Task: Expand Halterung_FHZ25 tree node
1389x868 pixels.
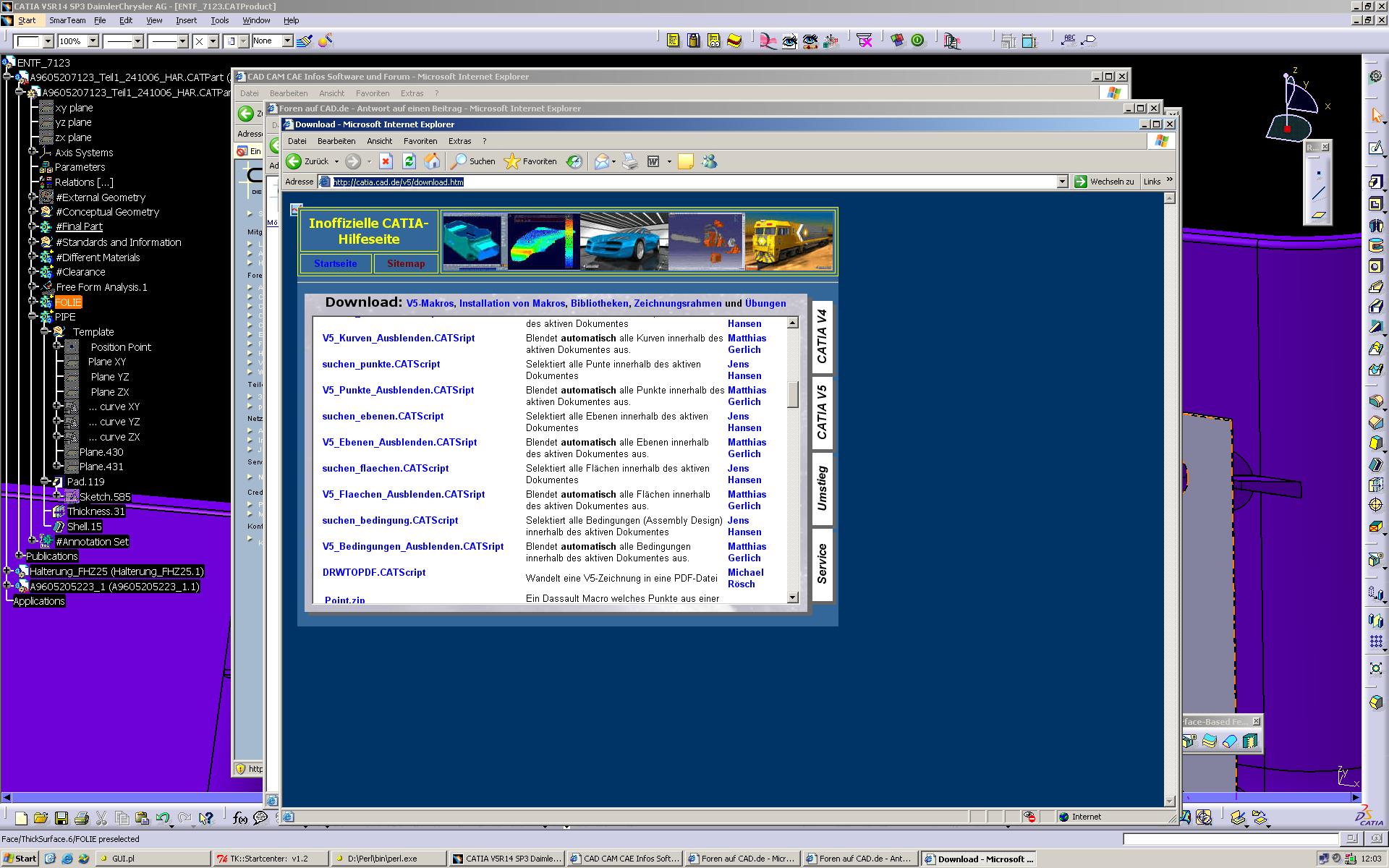Action: point(7,570)
